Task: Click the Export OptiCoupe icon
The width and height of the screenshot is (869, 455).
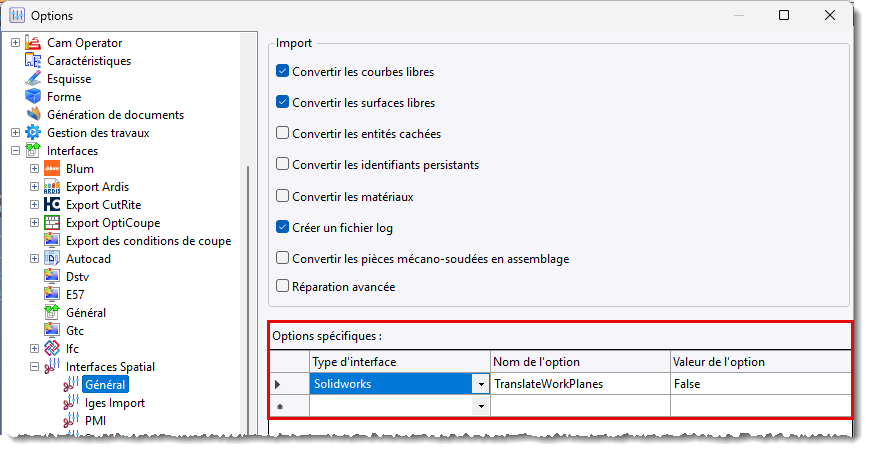Action: [x=52, y=223]
